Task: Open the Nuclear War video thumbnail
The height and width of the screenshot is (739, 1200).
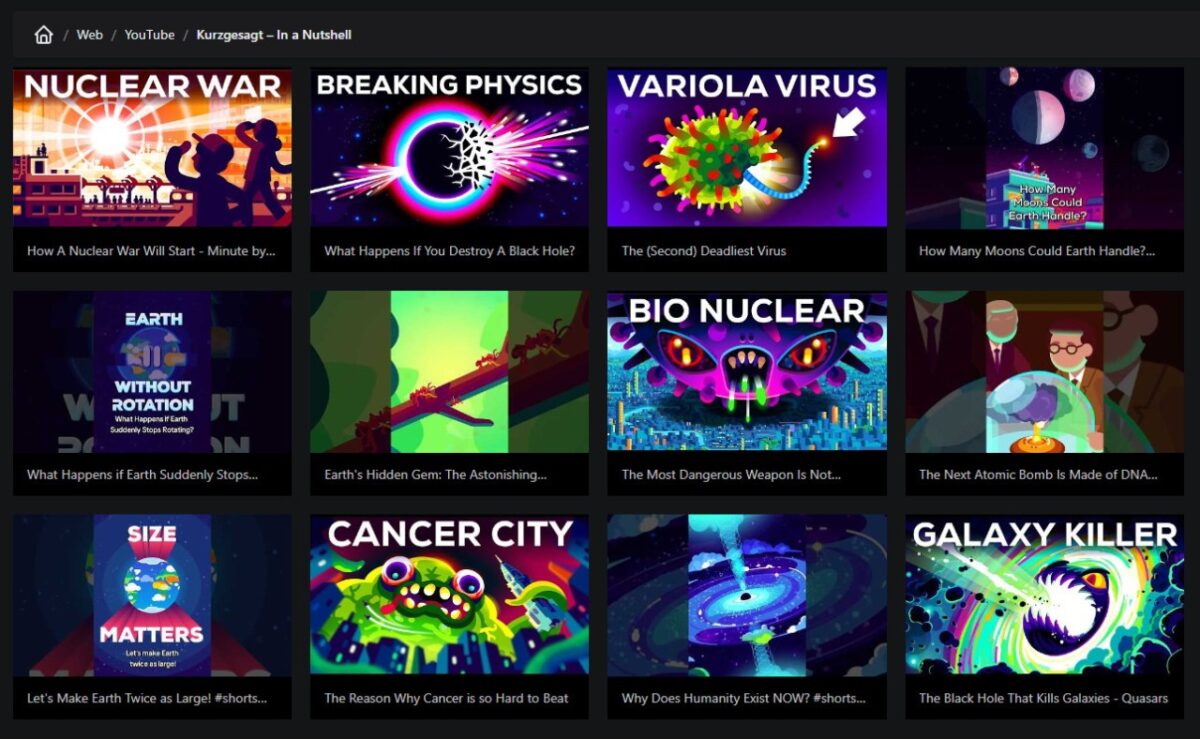Action: 152,148
